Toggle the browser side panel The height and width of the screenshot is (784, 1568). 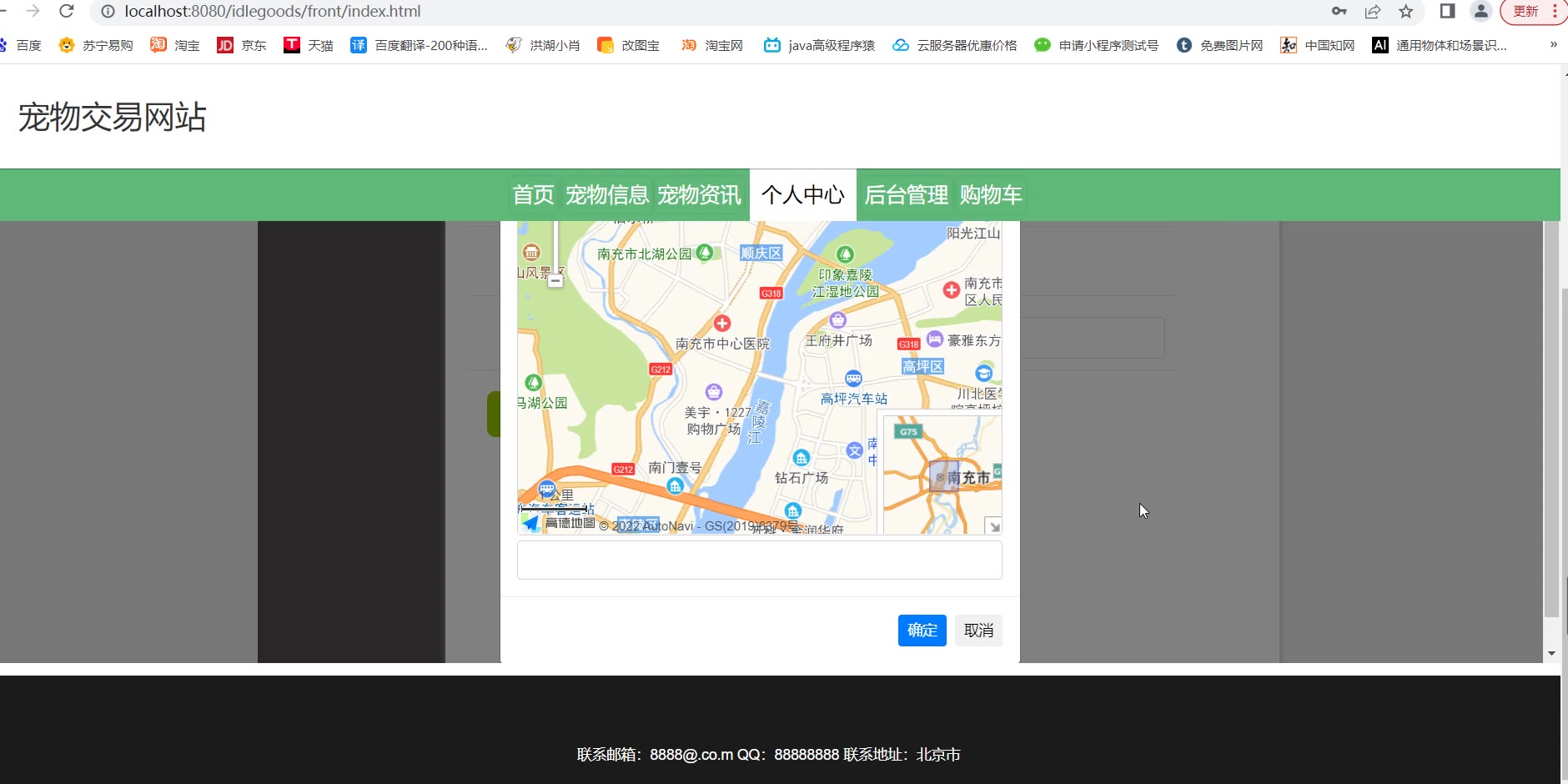coord(1448,12)
